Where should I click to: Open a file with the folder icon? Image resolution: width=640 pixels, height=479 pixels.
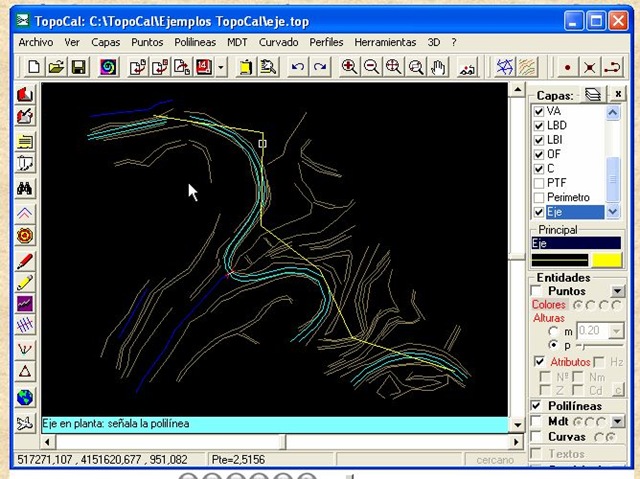(x=56, y=67)
